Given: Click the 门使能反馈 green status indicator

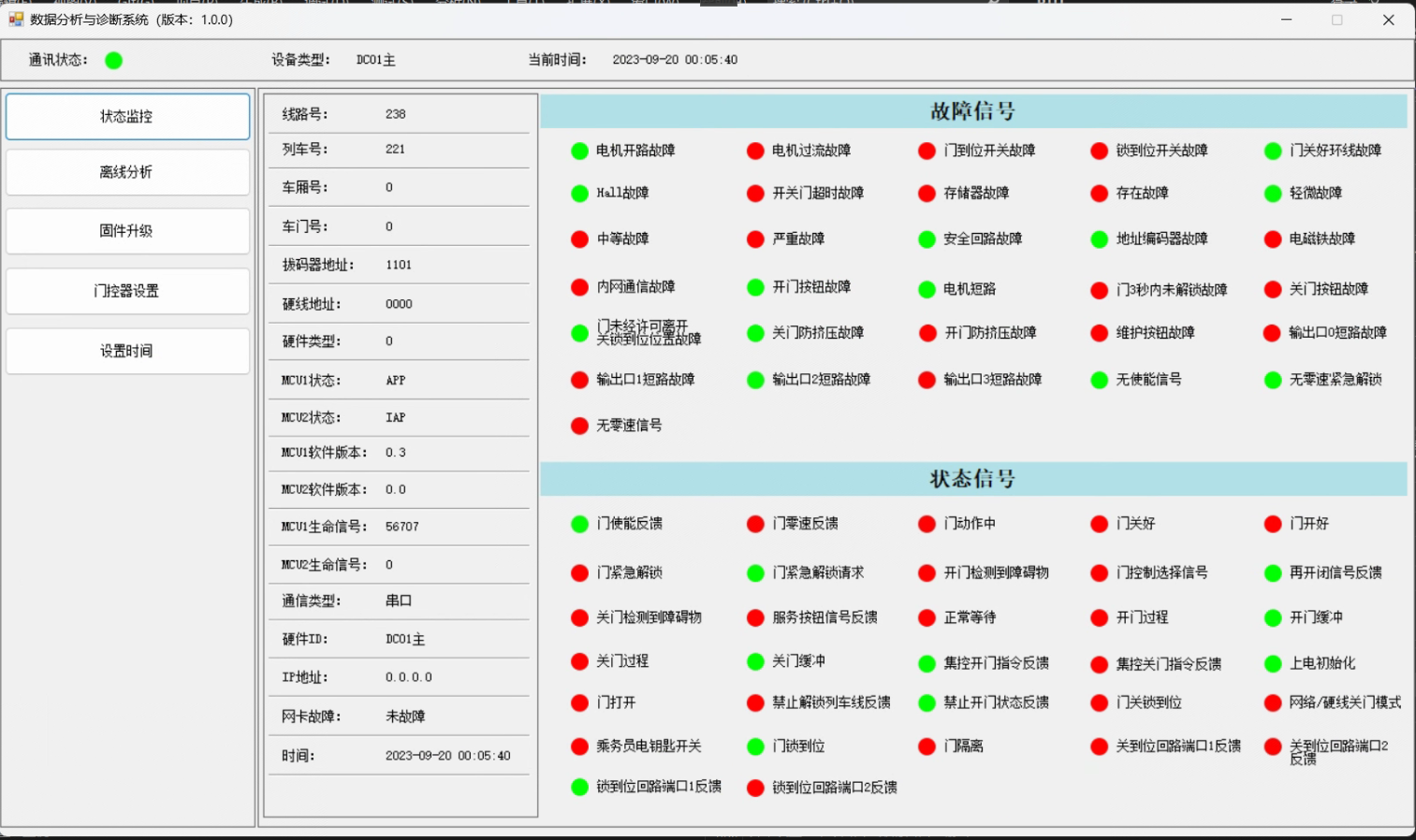Looking at the screenshot, I should [x=579, y=524].
